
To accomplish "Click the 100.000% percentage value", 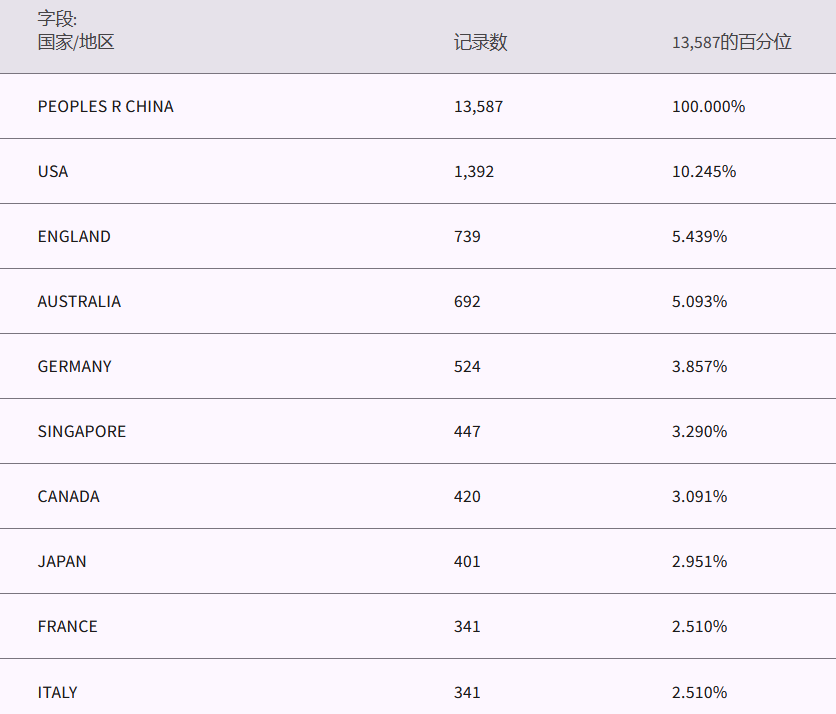I will [708, 106].
